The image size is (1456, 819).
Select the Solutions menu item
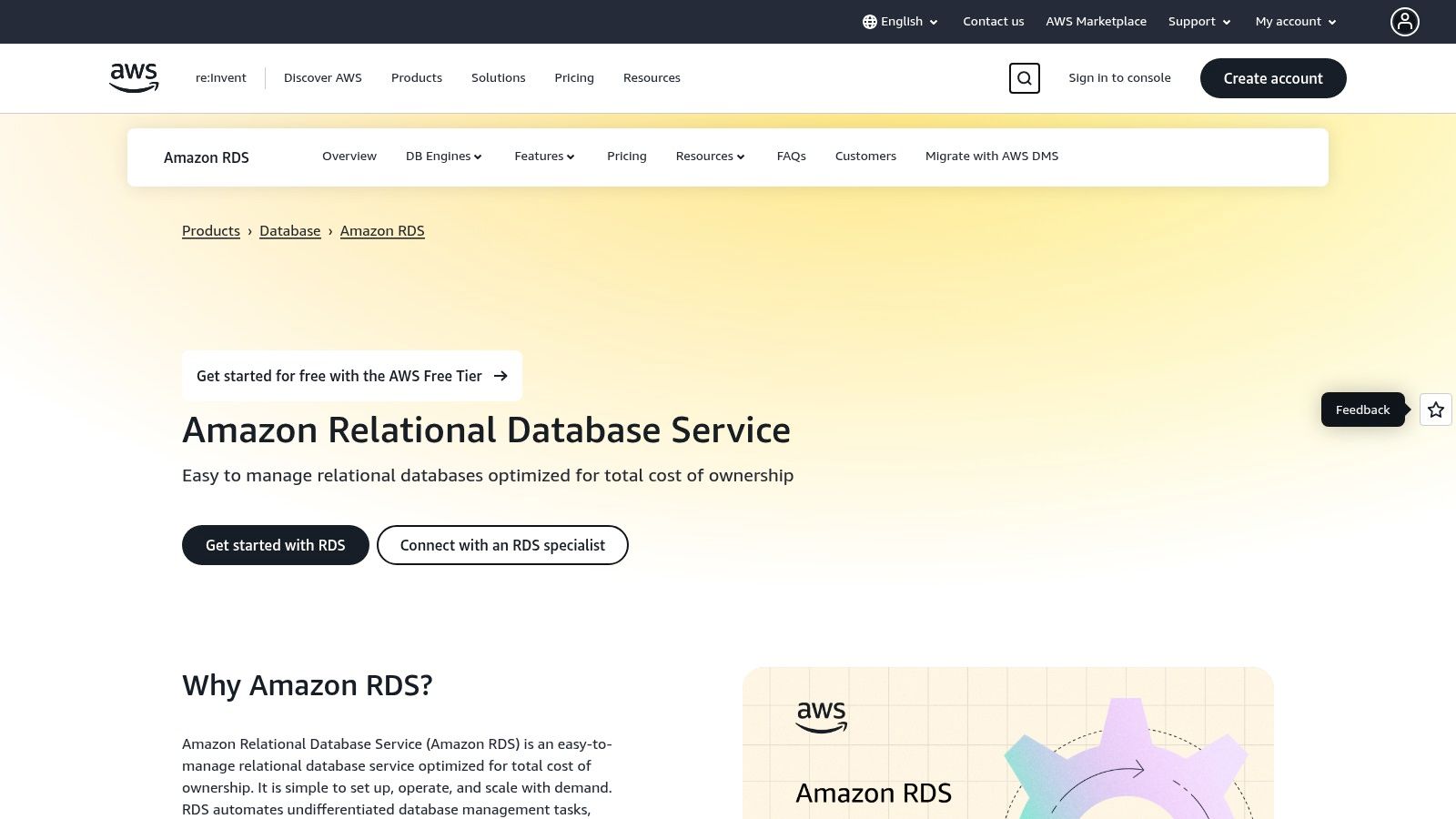click(x=498, y=78)
